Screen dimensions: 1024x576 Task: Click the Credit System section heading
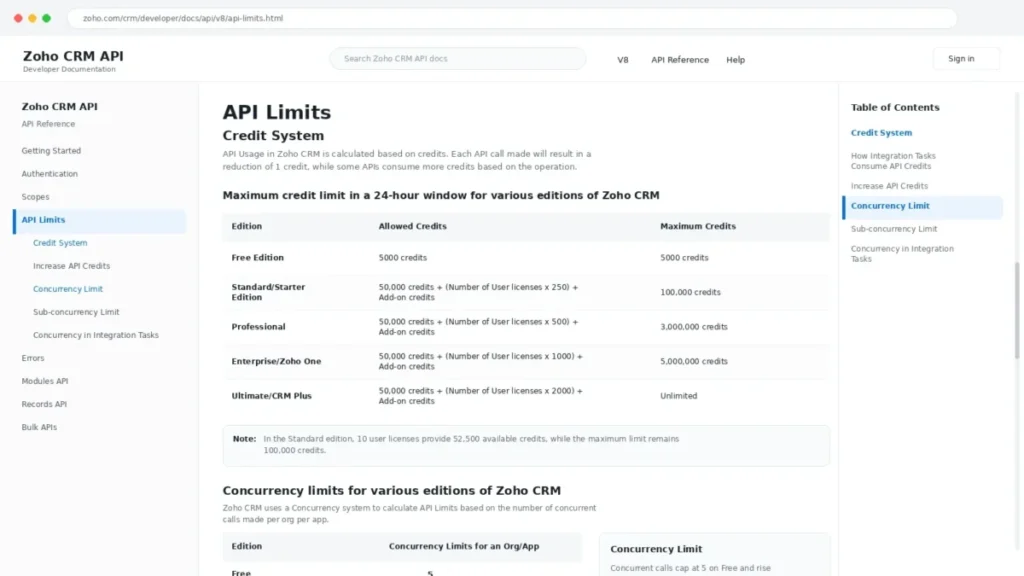pos(273,136)
